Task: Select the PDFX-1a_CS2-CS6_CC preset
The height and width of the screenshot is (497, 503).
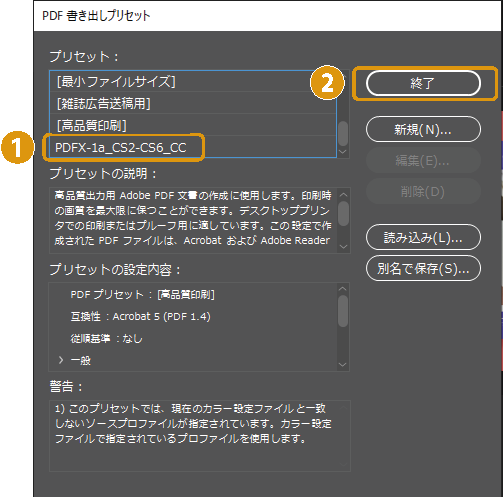Action: point(193,147)
